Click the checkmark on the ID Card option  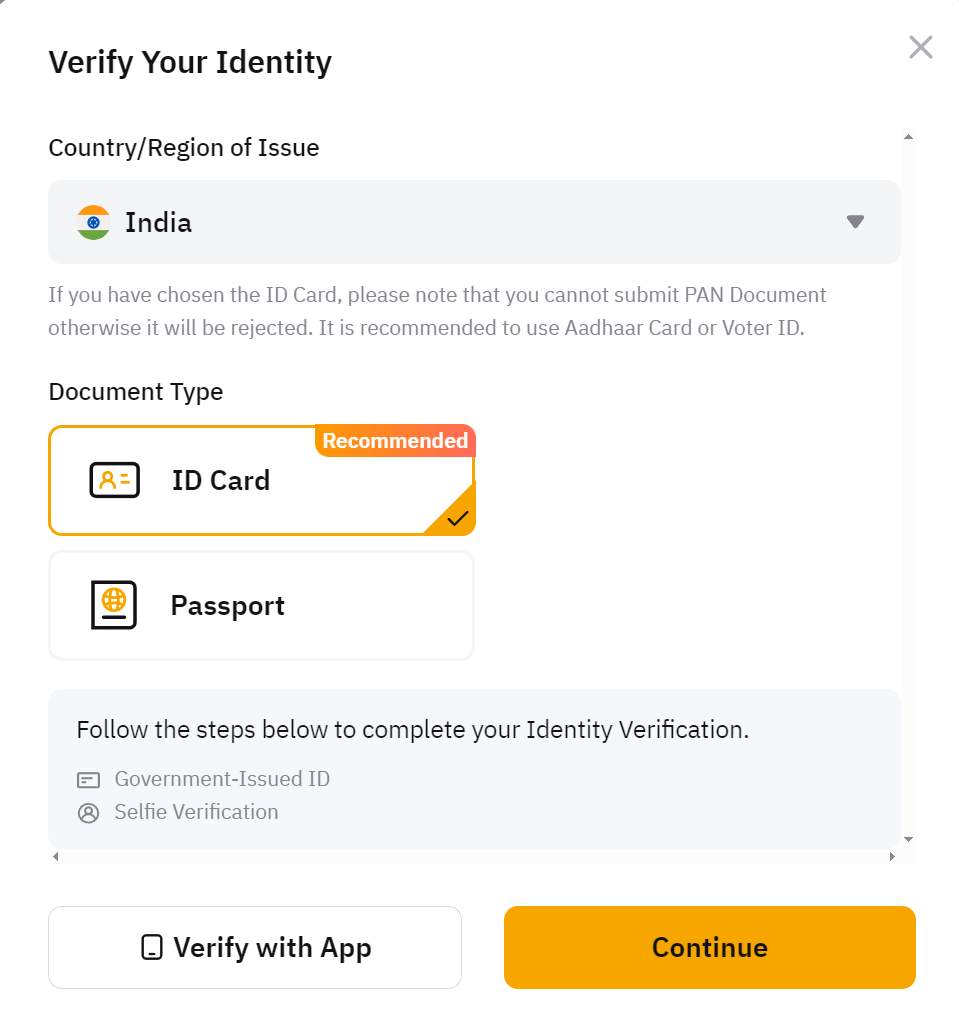coord(459,518)
